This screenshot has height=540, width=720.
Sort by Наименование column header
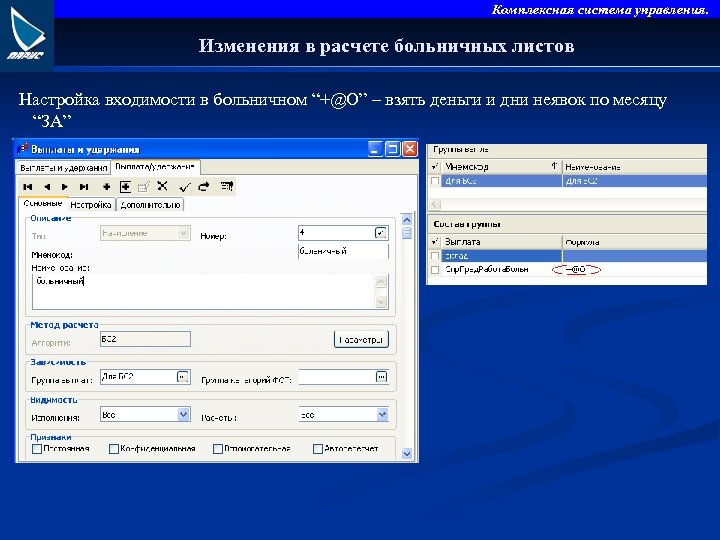point(634,167)
